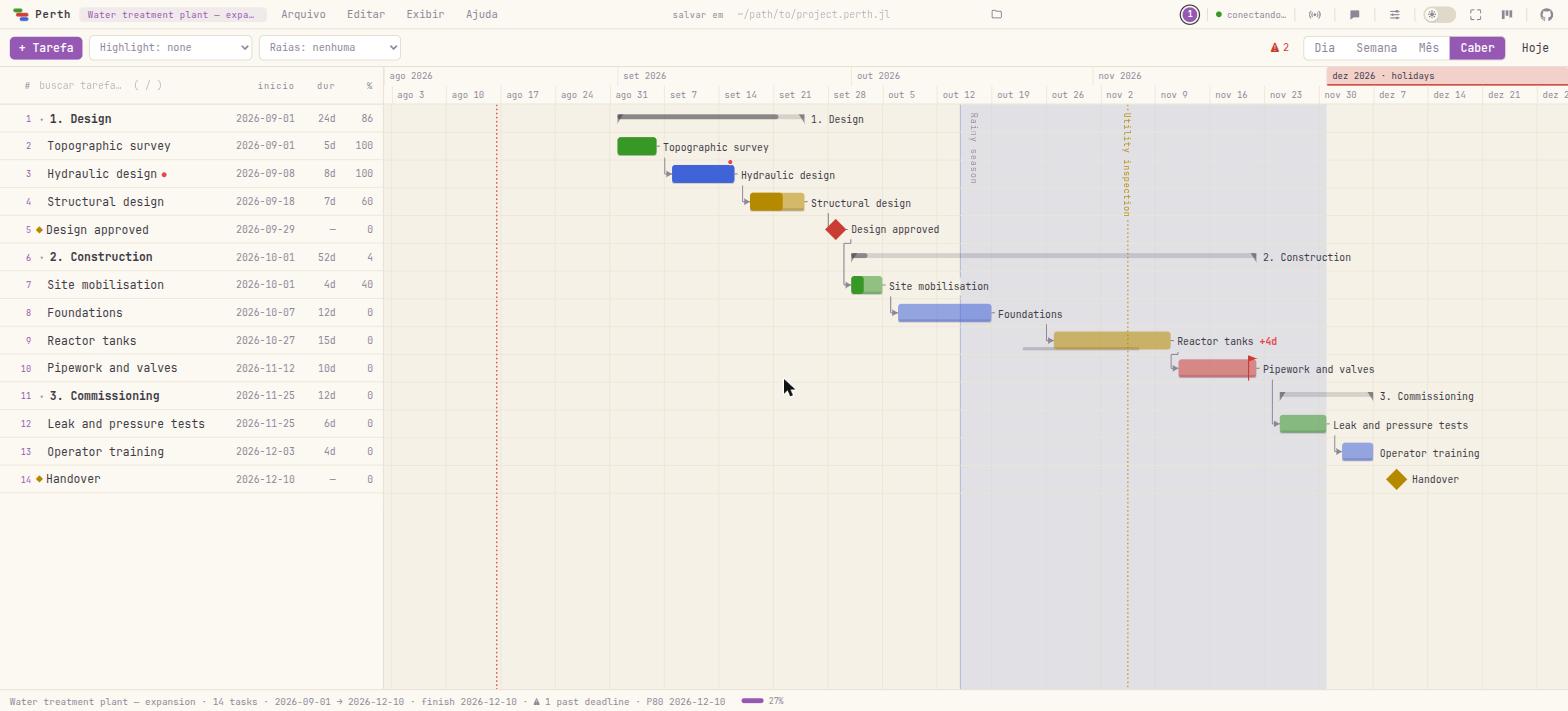The height and width of the screenshot is (711, 1568).
Task: Click the red warning indicator showing 2
Action: coord(1279,48)
